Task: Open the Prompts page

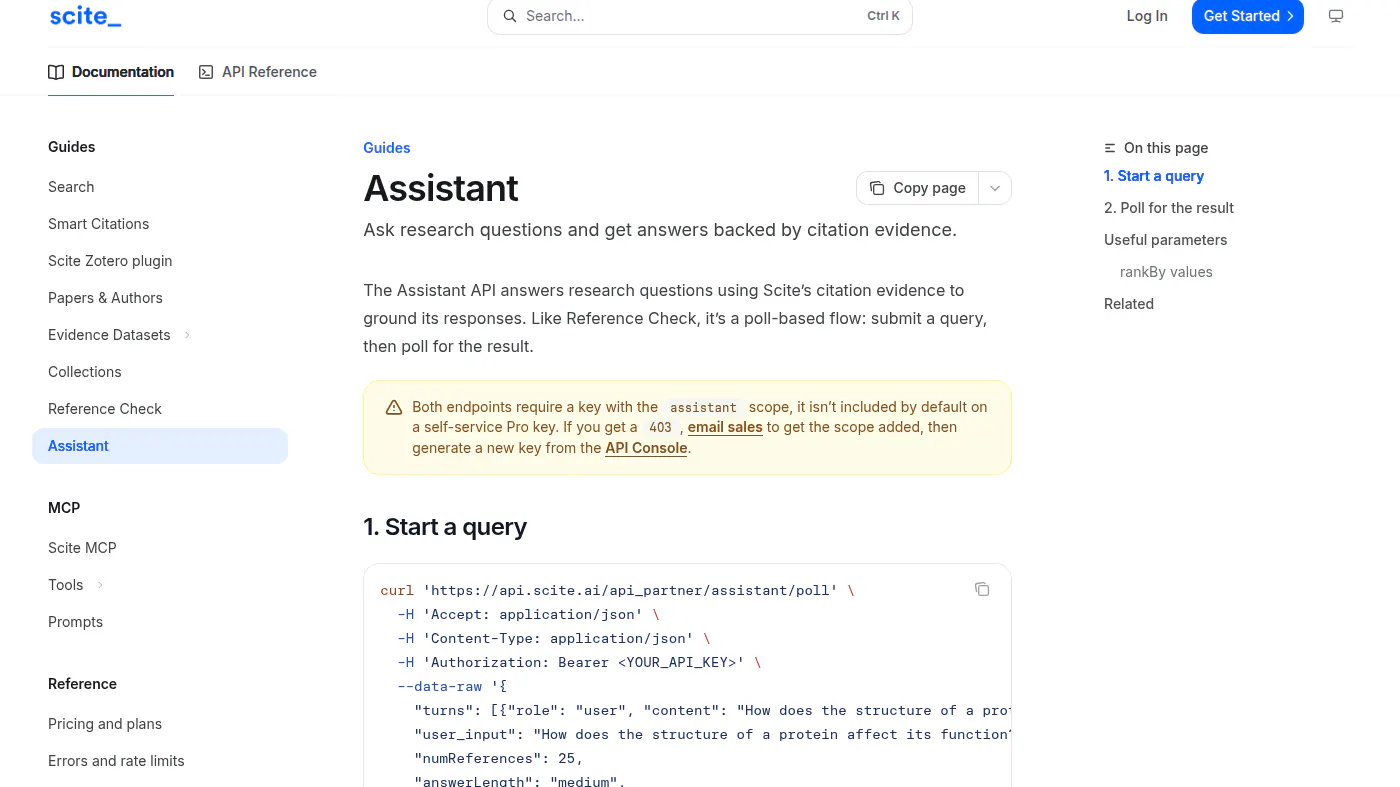Action: click(x=76, y=622)
